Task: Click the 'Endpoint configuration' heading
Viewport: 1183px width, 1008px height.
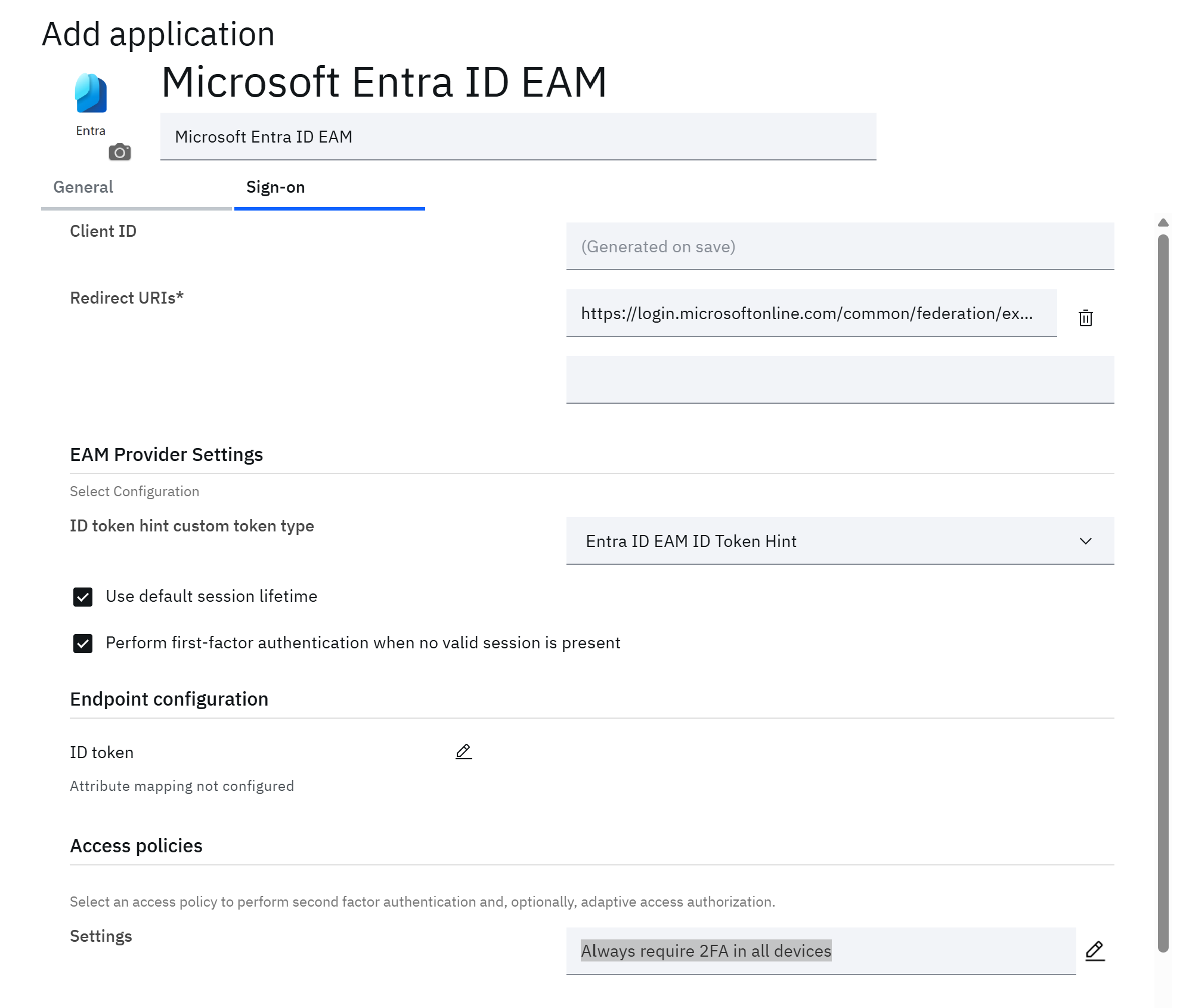Action: click(169, 699)
